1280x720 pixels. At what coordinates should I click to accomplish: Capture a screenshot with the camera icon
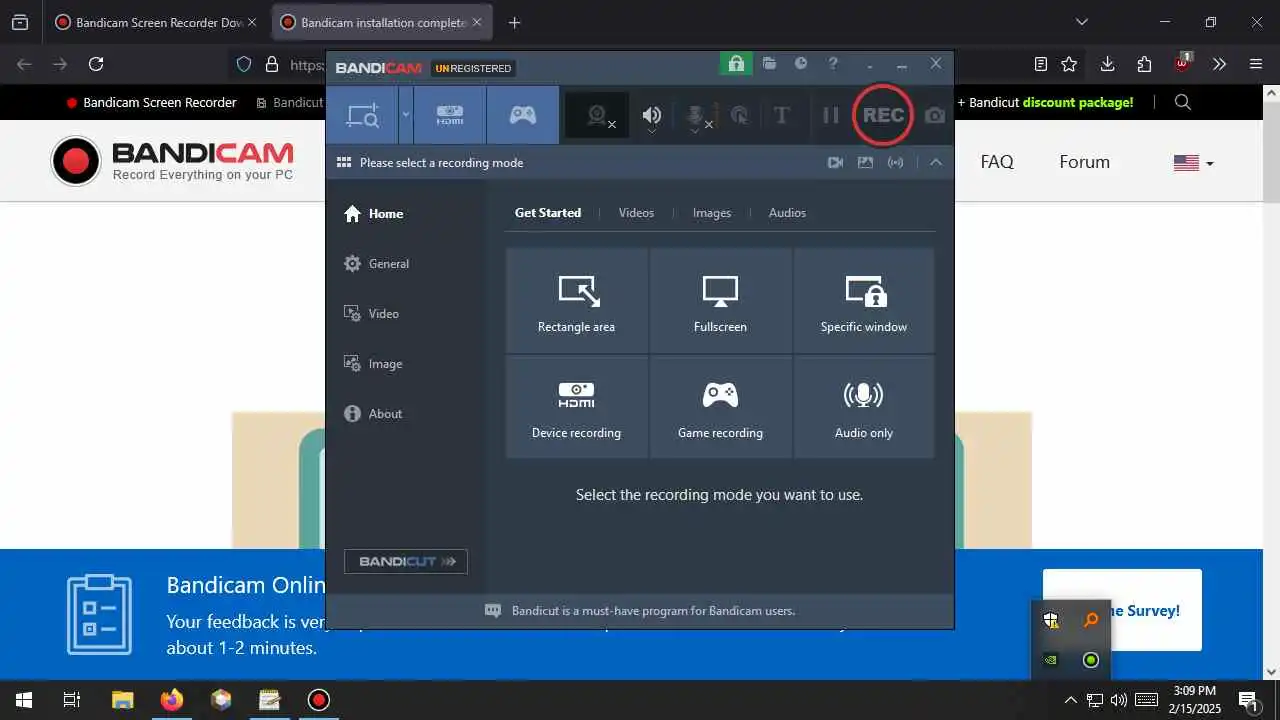coord(935,115)
